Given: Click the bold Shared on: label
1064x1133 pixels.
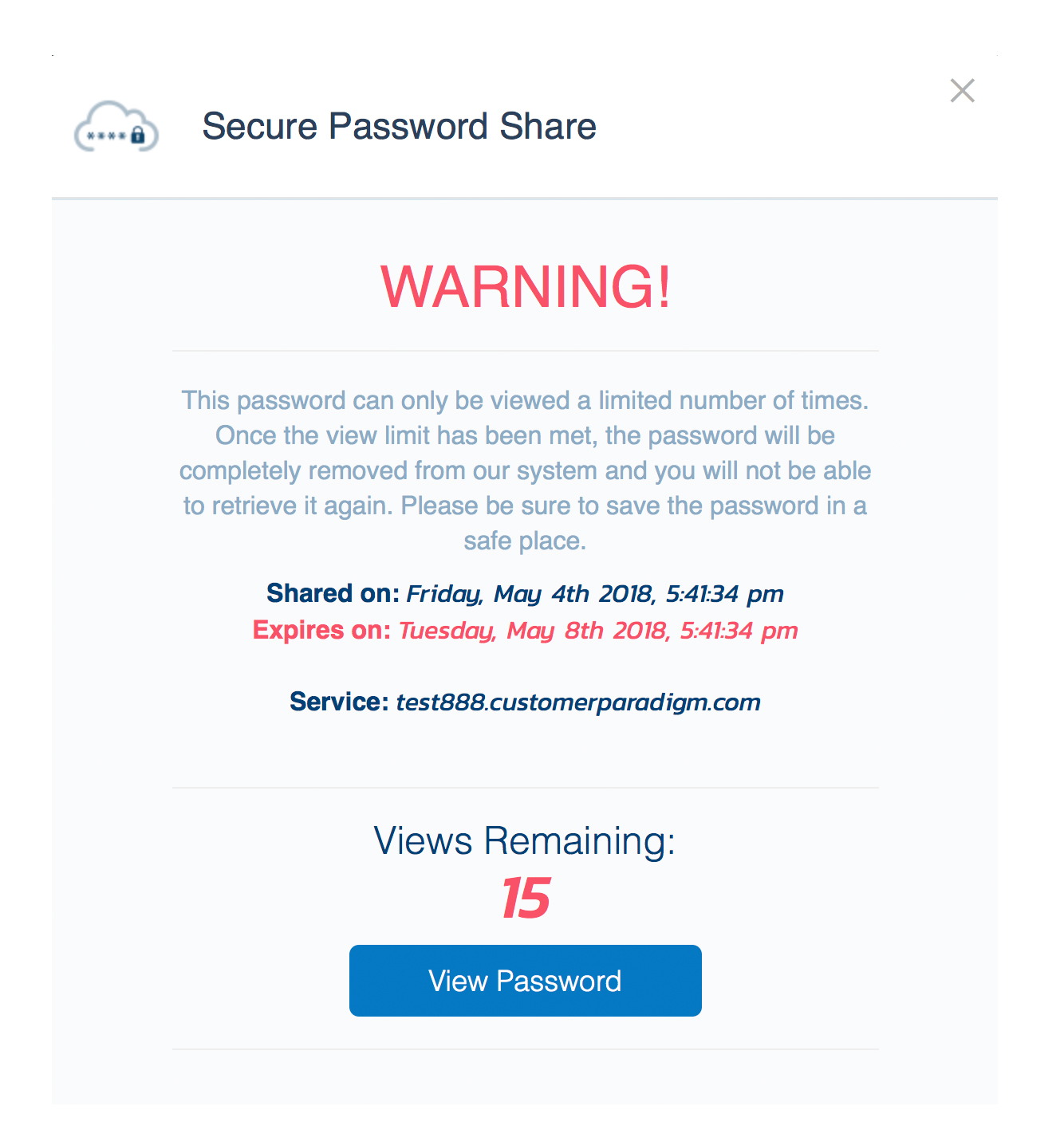Looking at the screenshot, I should 333,593.
